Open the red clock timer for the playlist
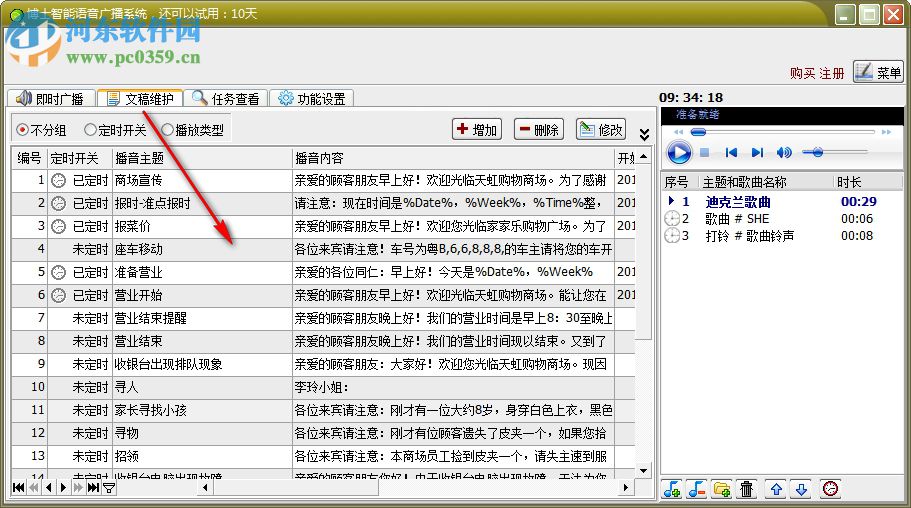 (x=830, y=489)
